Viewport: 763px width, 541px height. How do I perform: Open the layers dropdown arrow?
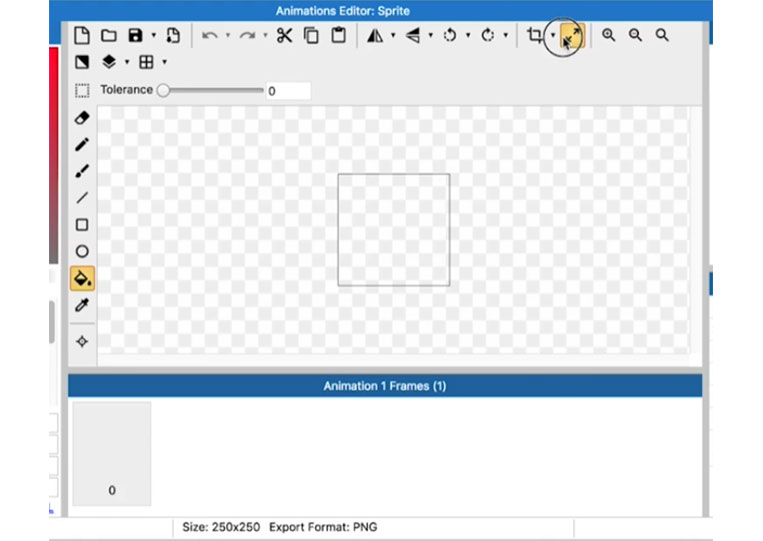point(127,62)
